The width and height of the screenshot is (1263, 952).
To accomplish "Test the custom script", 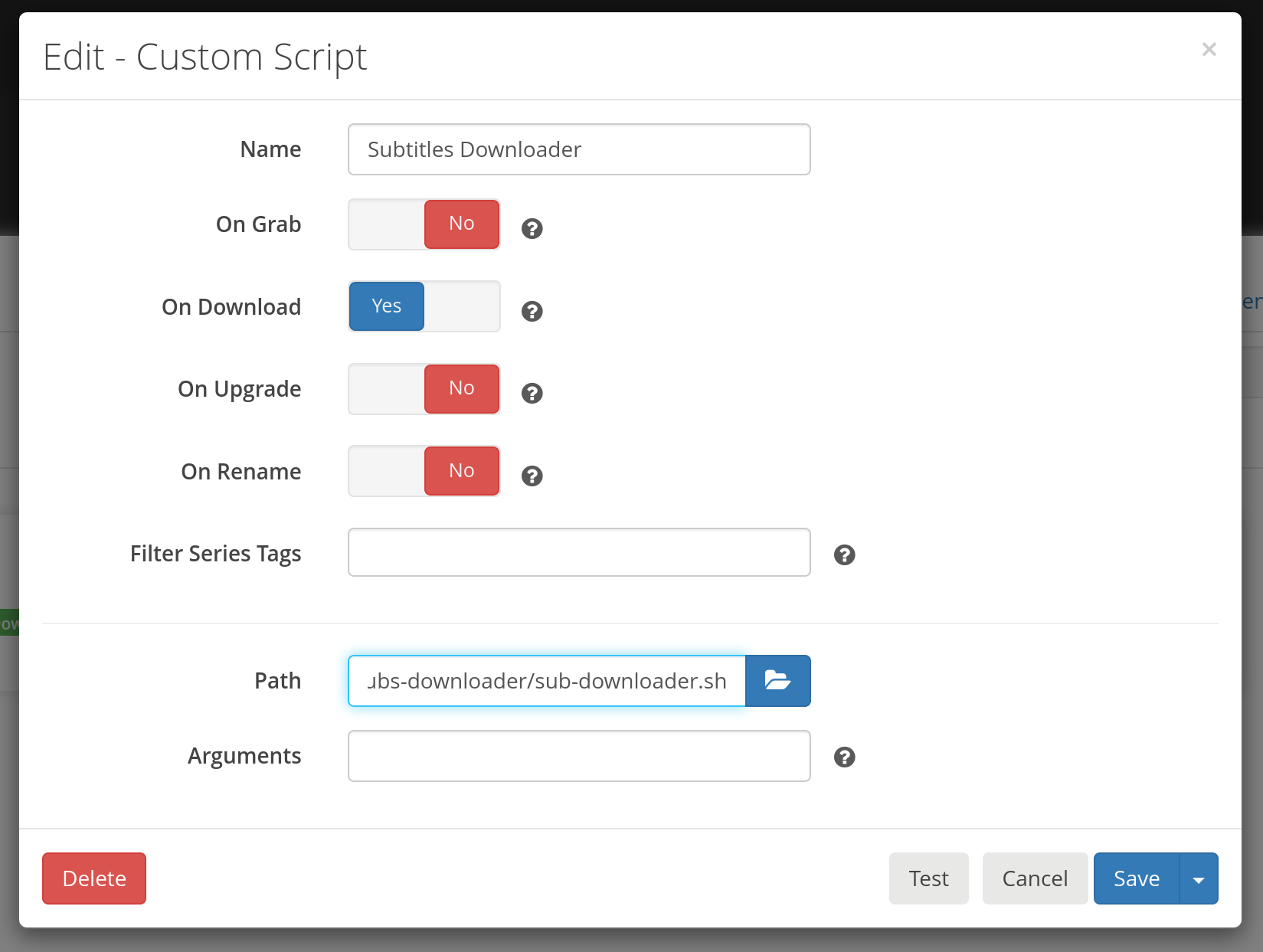I will [928, 878].
